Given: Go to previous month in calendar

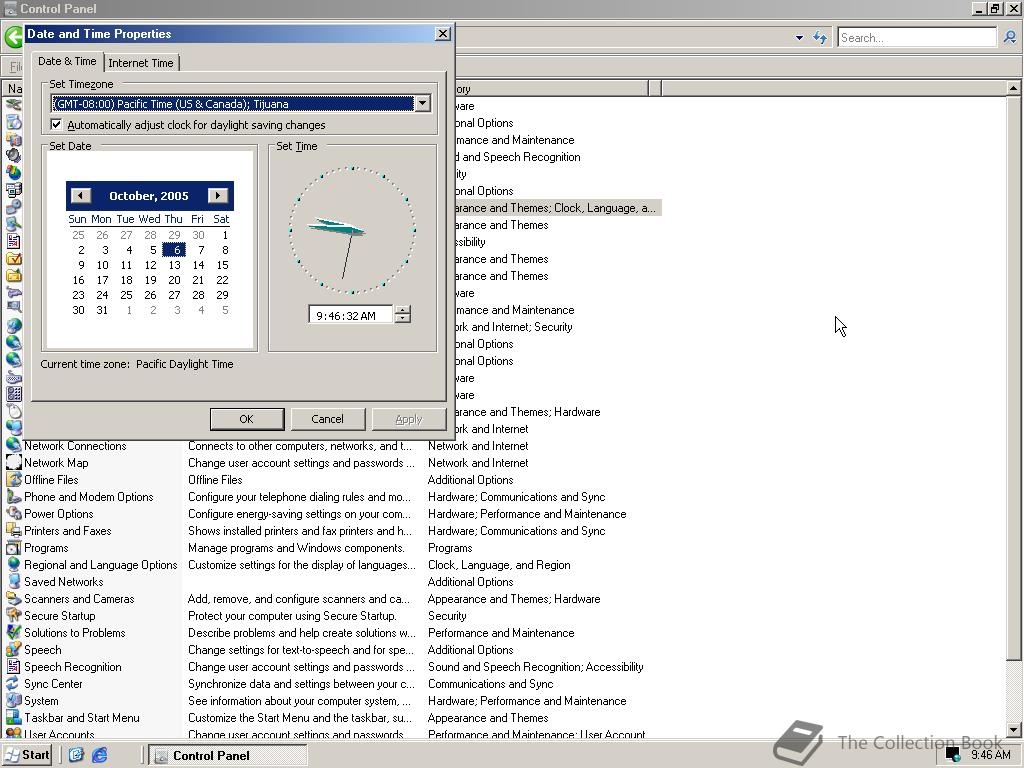Looking at the screenshot, I should [x=80, y=195].
